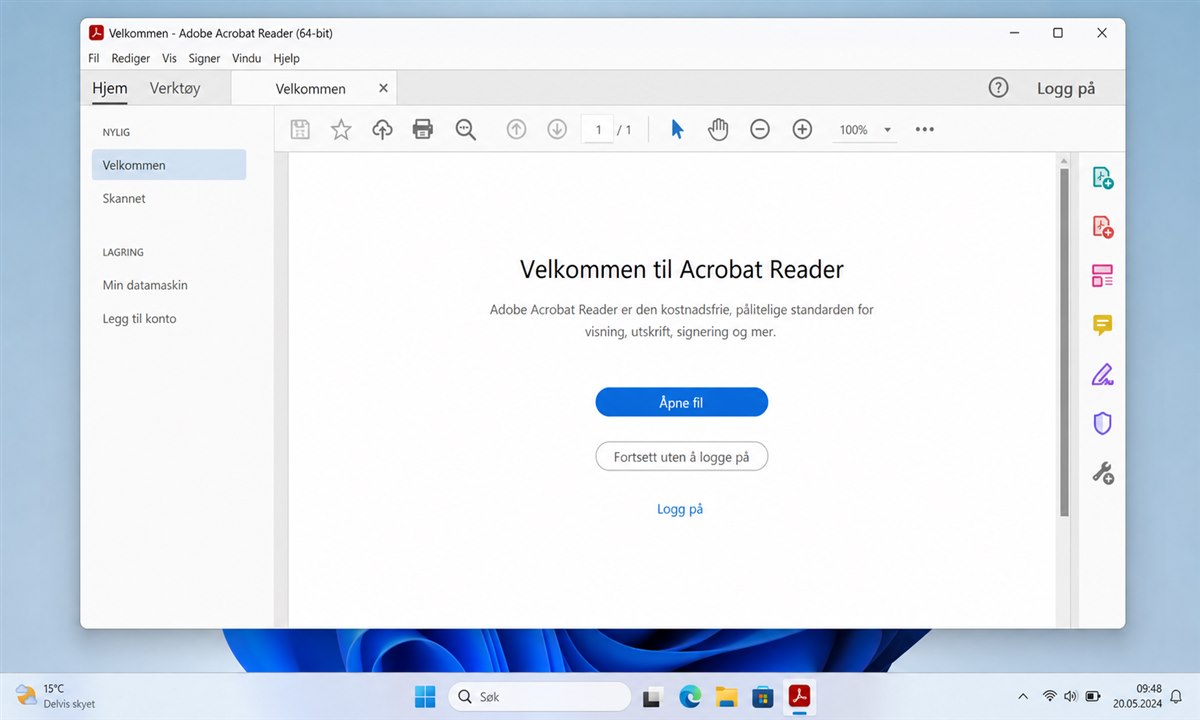Show more tools via three dots

coord(924,129)
